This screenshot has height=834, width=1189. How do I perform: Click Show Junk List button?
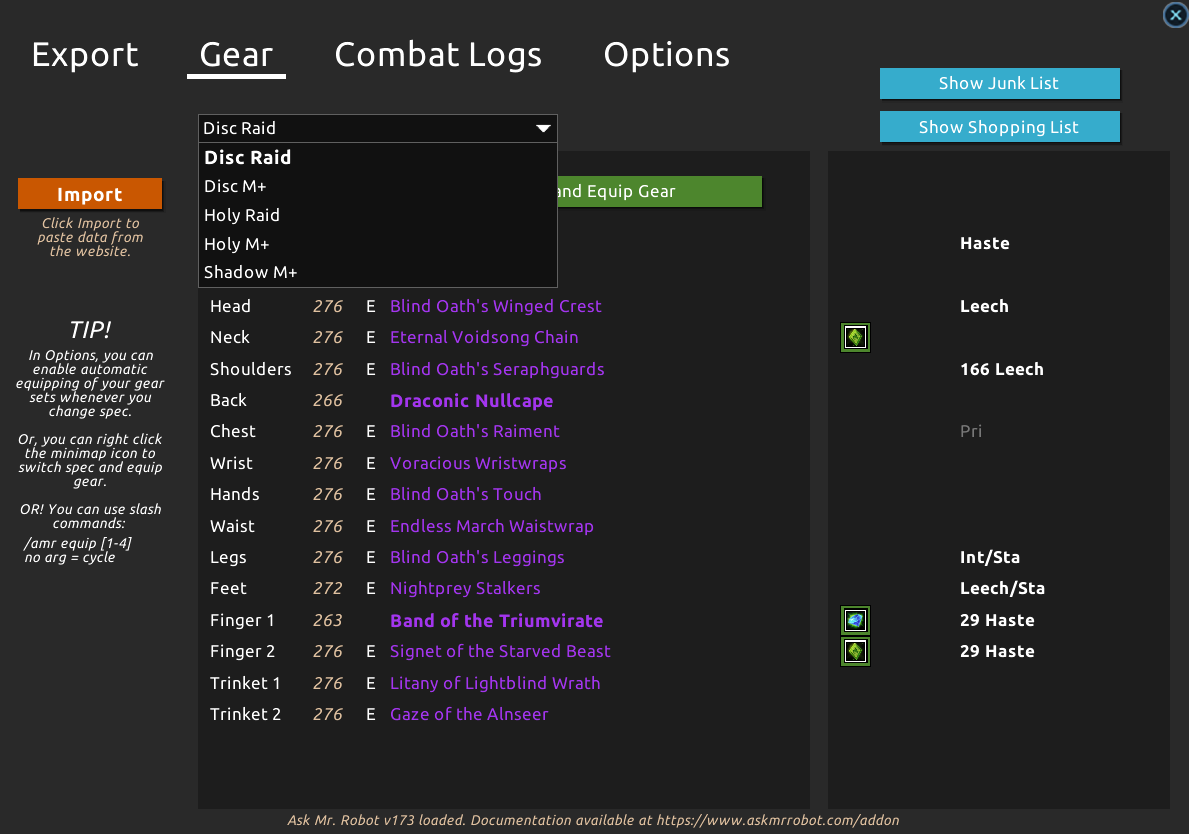click(999, 83)
